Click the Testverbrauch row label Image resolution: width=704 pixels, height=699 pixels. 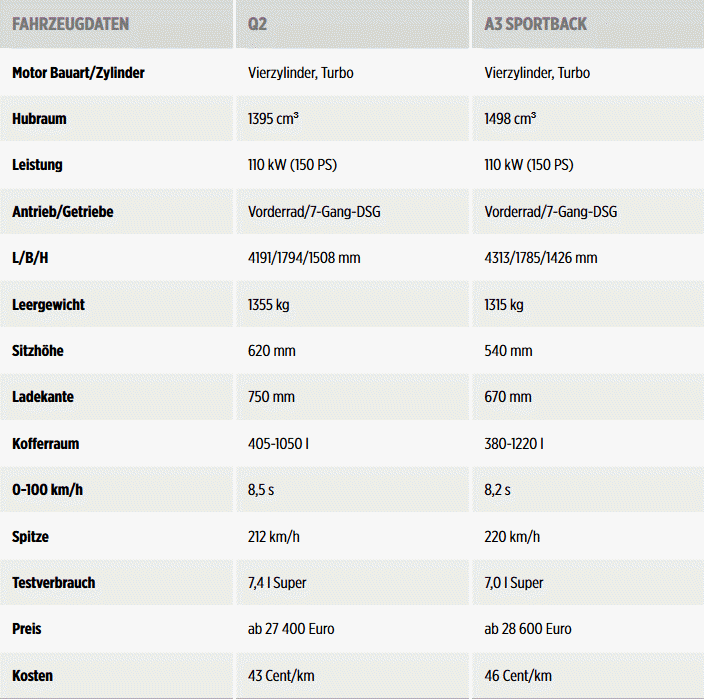click(53, 583)
